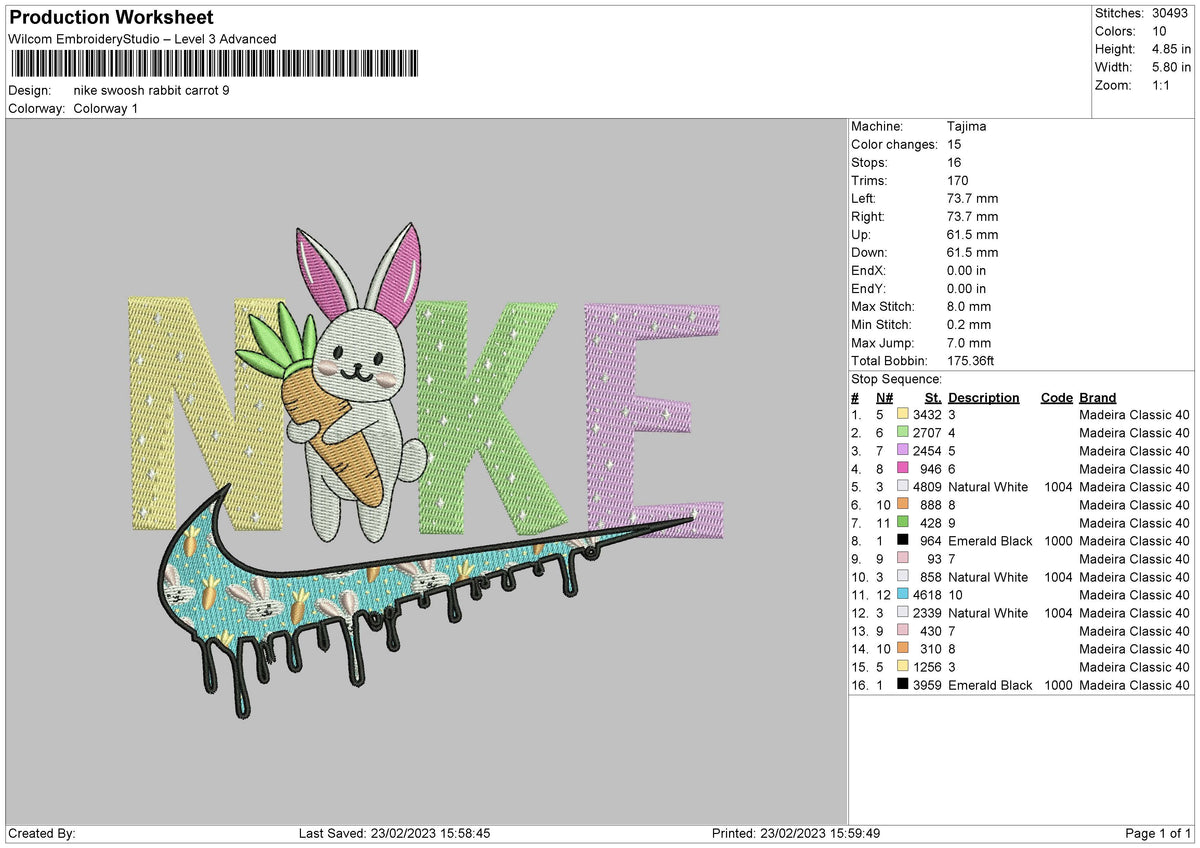Click the N# column header
Image resolution: width=1200 pixels, height=848 pixels.
click(883, 397)
